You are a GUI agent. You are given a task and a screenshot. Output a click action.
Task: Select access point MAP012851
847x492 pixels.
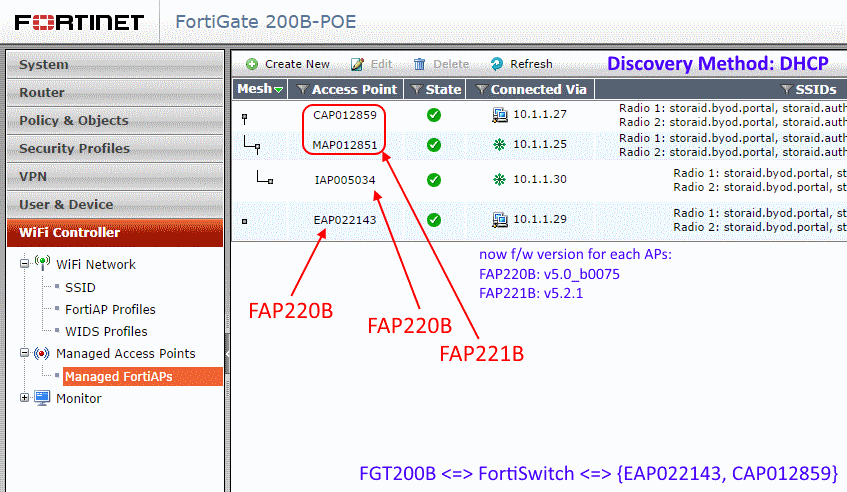coord(345,145)
